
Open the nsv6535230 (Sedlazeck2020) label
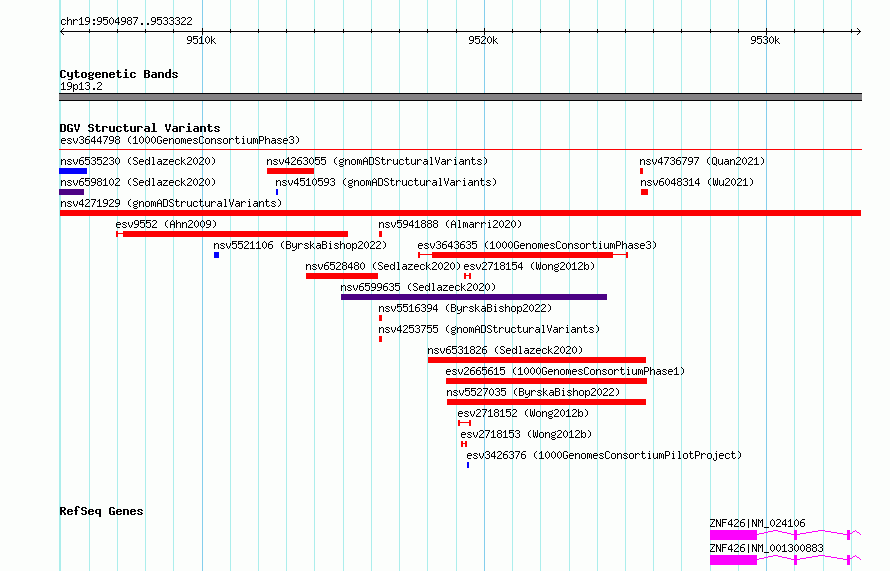click(x=138, y=161)
